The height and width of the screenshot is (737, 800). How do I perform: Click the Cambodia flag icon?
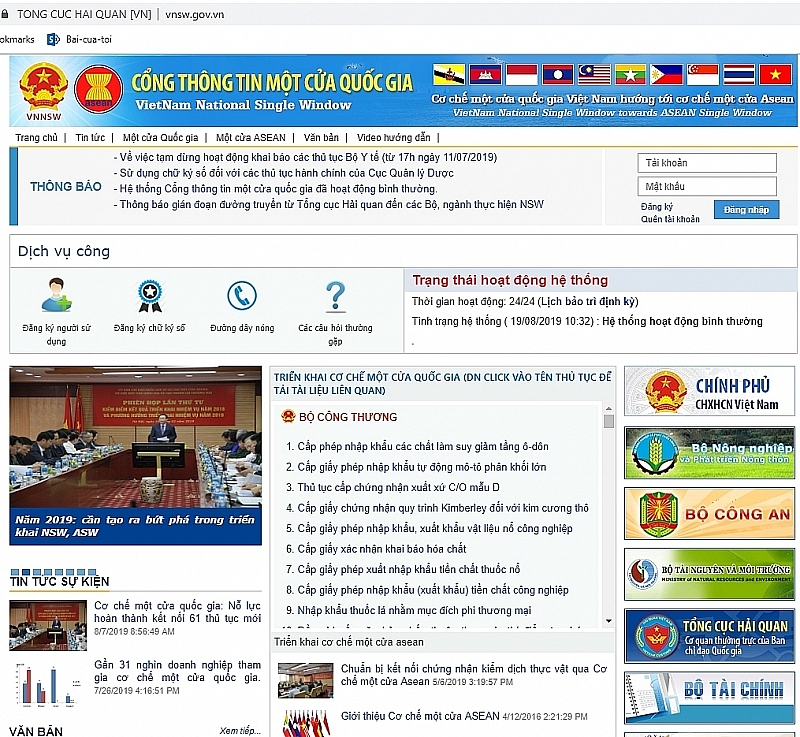[x=485, y=74]
